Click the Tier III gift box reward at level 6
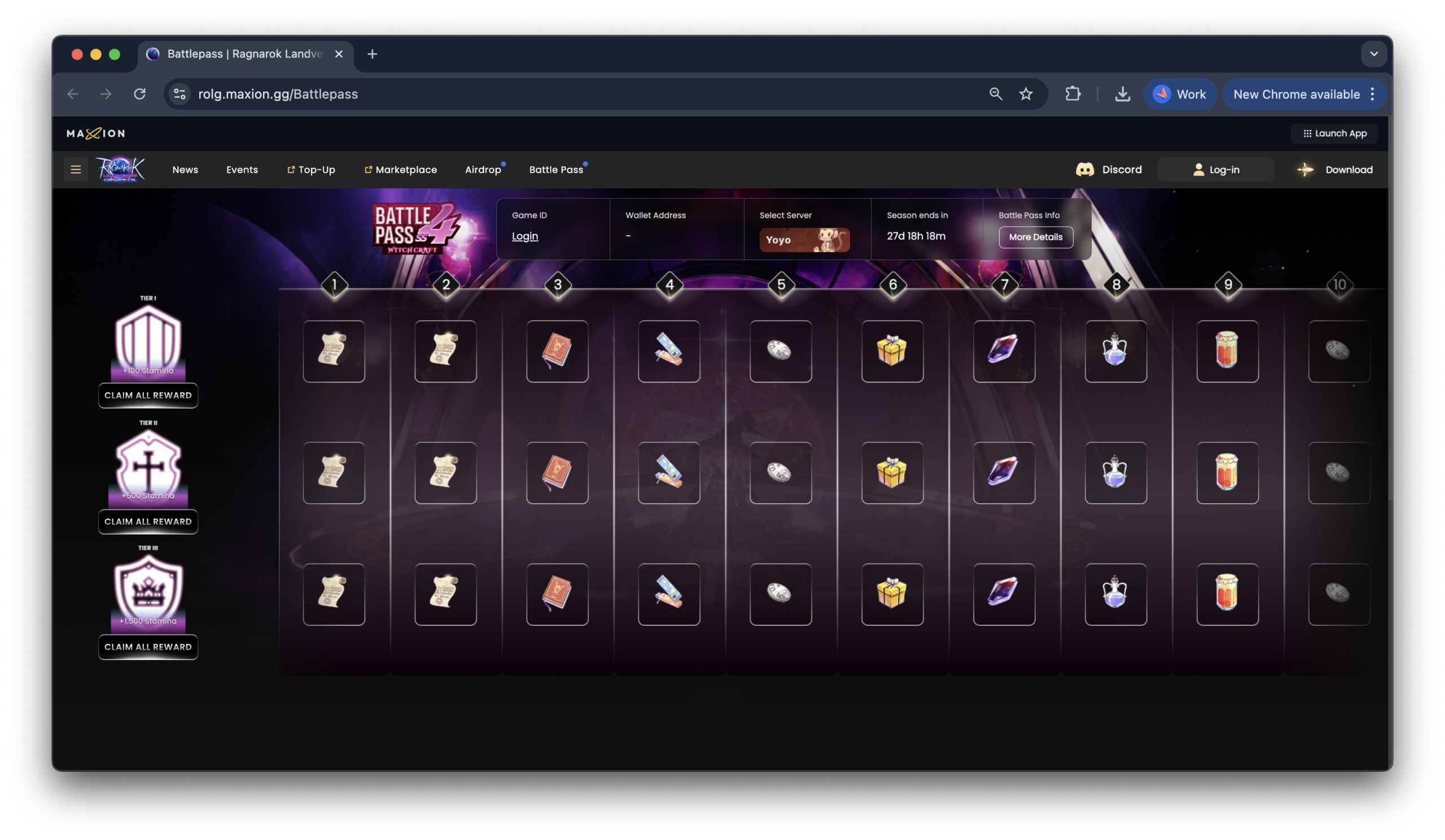 893,594
